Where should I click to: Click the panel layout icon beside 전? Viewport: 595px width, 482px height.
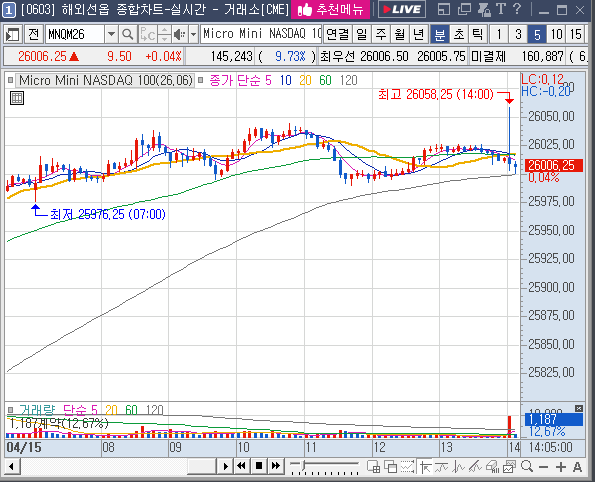click(13, 35)
